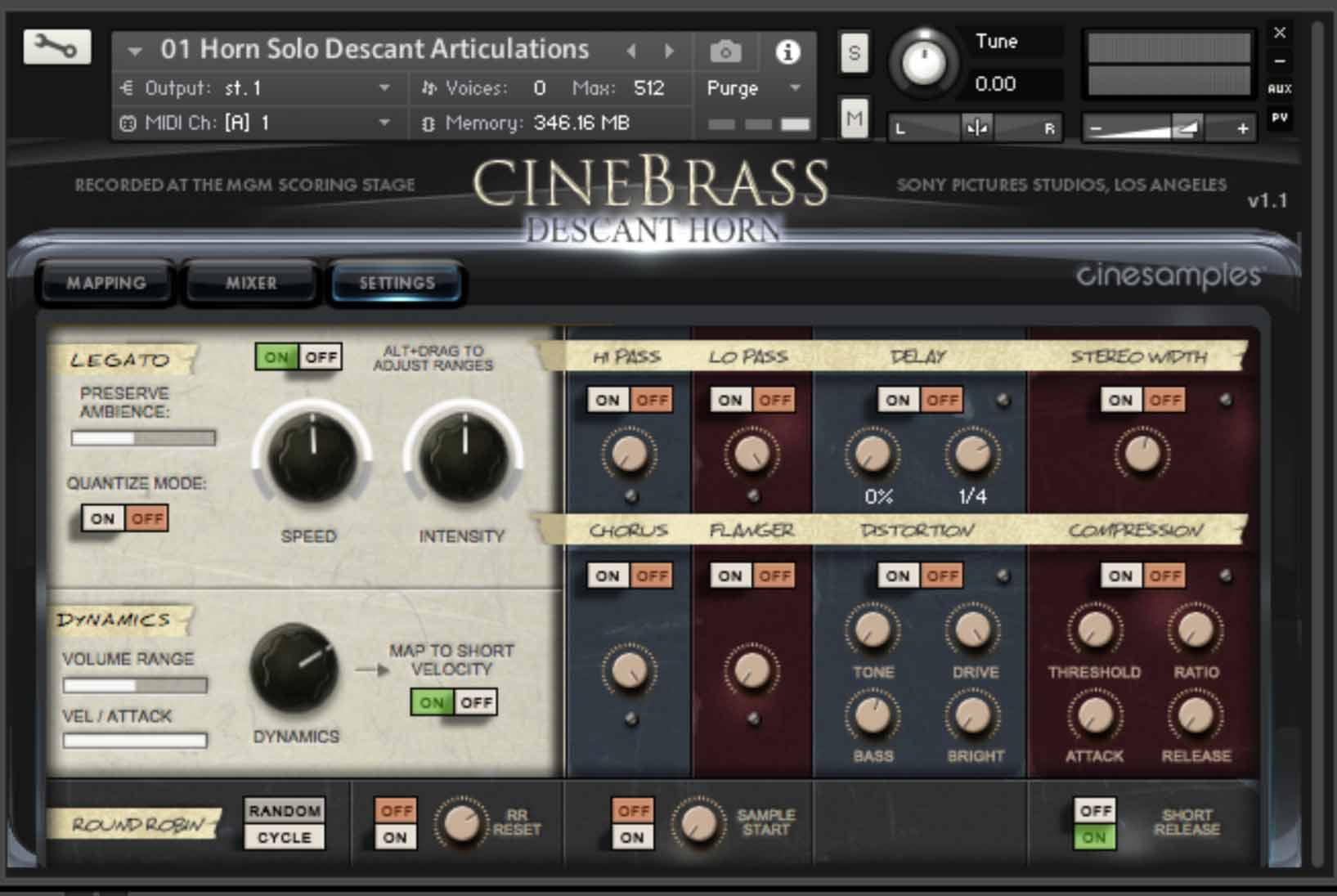Image resolution: width=1337 pixels, height=896 pixels.
Task: Adjust the Preserve Ambience slider
Action: [x=142, y=438]
